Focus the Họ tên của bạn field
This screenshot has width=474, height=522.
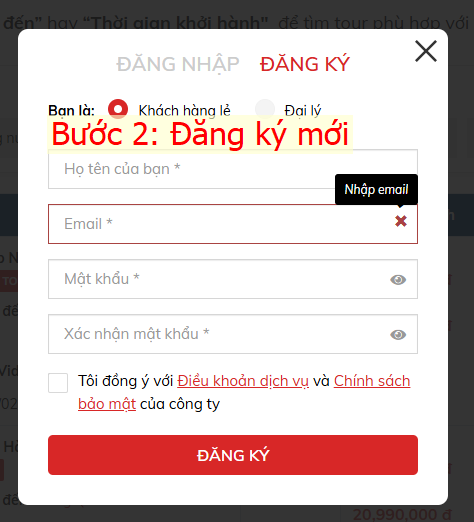(233, 169)
